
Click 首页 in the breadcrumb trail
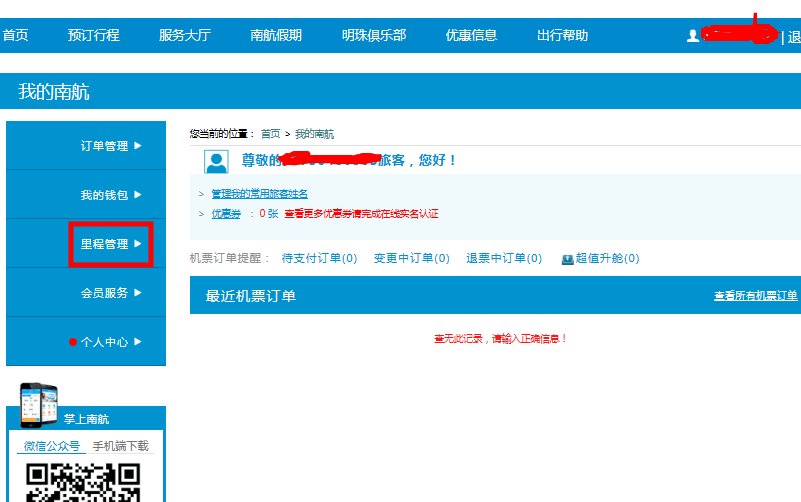pos(270,134)
